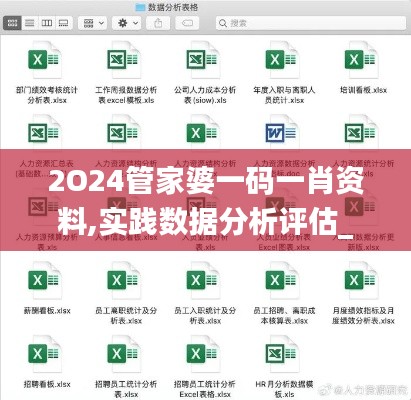Open the gear action menu dropdown

coord(128,23)
